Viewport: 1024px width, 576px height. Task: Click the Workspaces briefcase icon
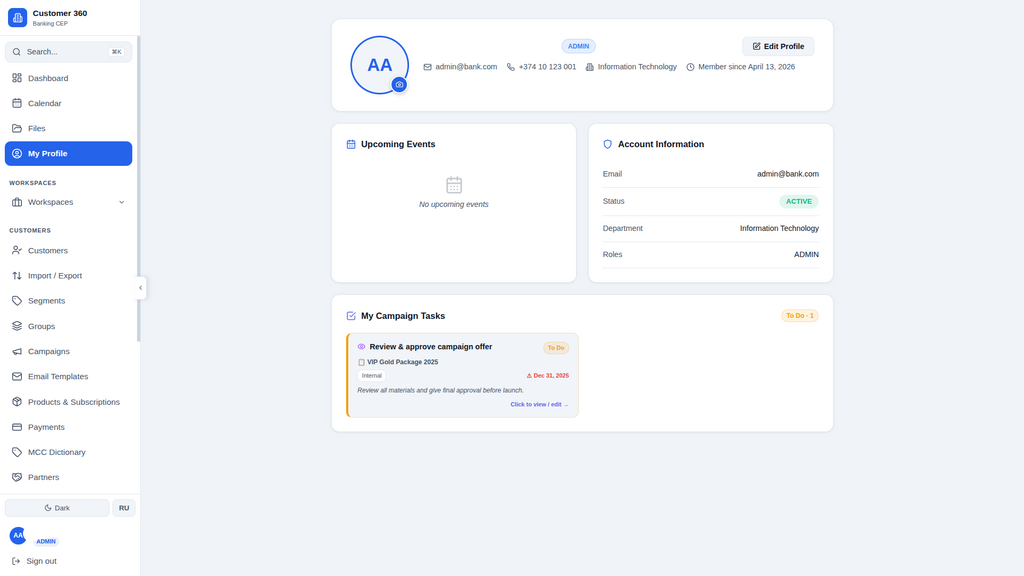coord(17,202)
